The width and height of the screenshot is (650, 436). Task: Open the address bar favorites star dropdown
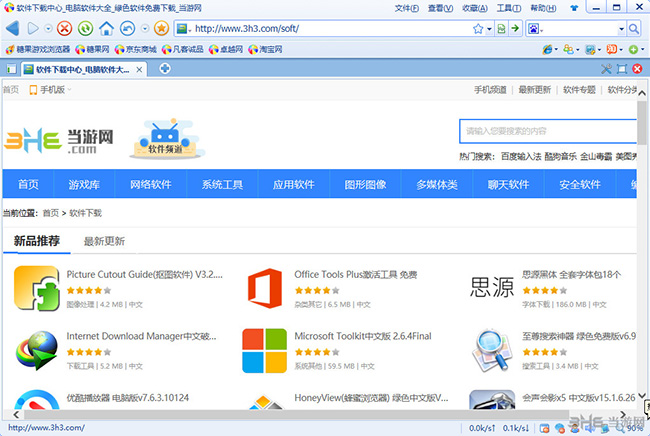coord(489,29)
